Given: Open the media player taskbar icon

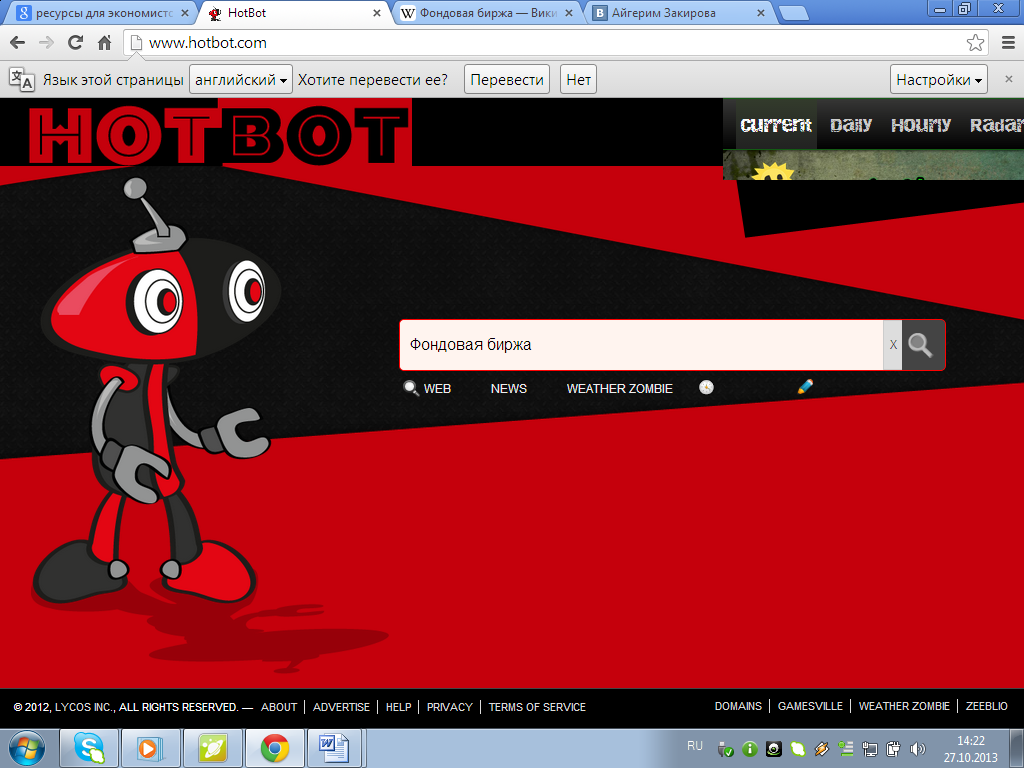Looking at the screenshot, I should 151,748.
